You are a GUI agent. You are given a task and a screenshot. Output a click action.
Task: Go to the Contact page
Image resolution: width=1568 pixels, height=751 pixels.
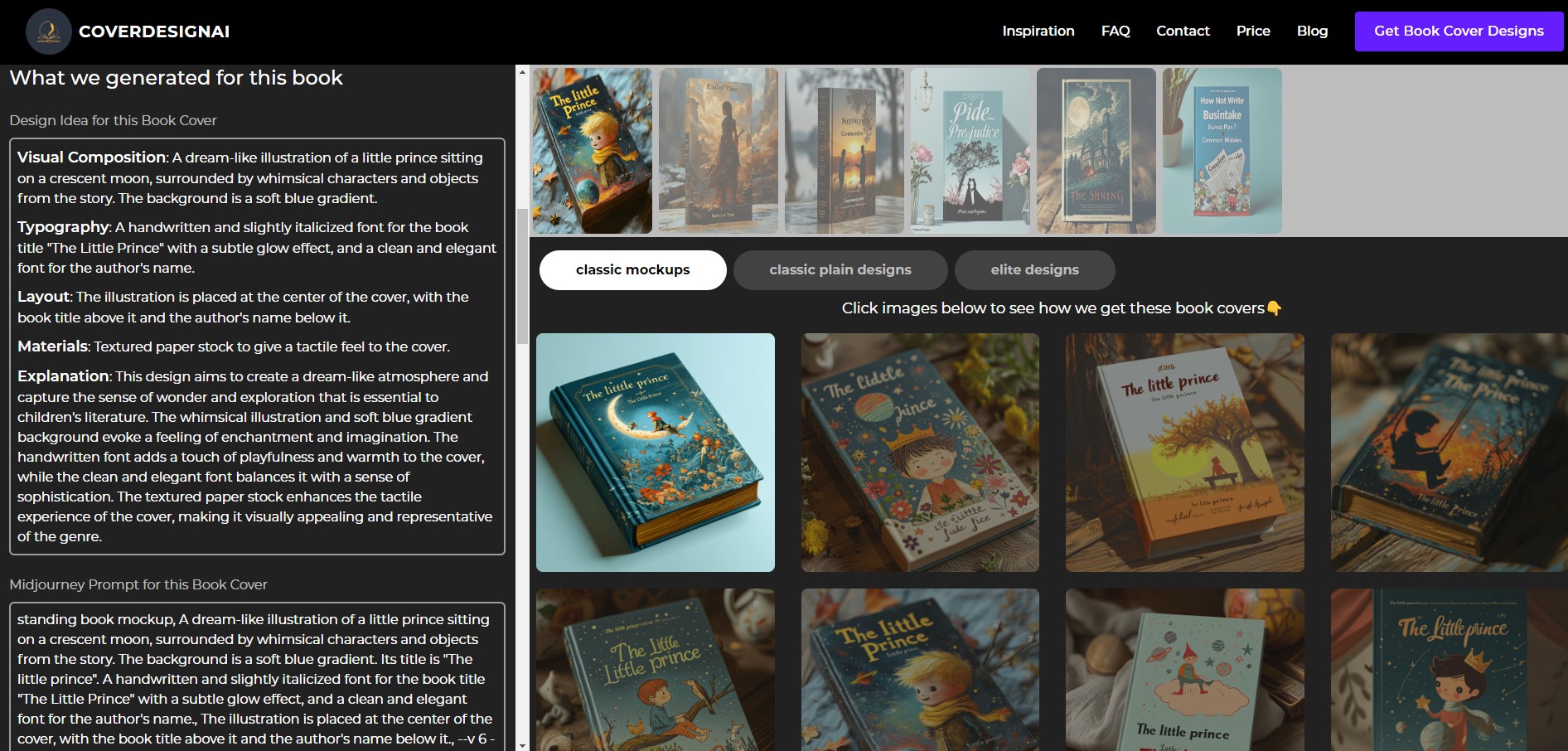click(1183, 31)
